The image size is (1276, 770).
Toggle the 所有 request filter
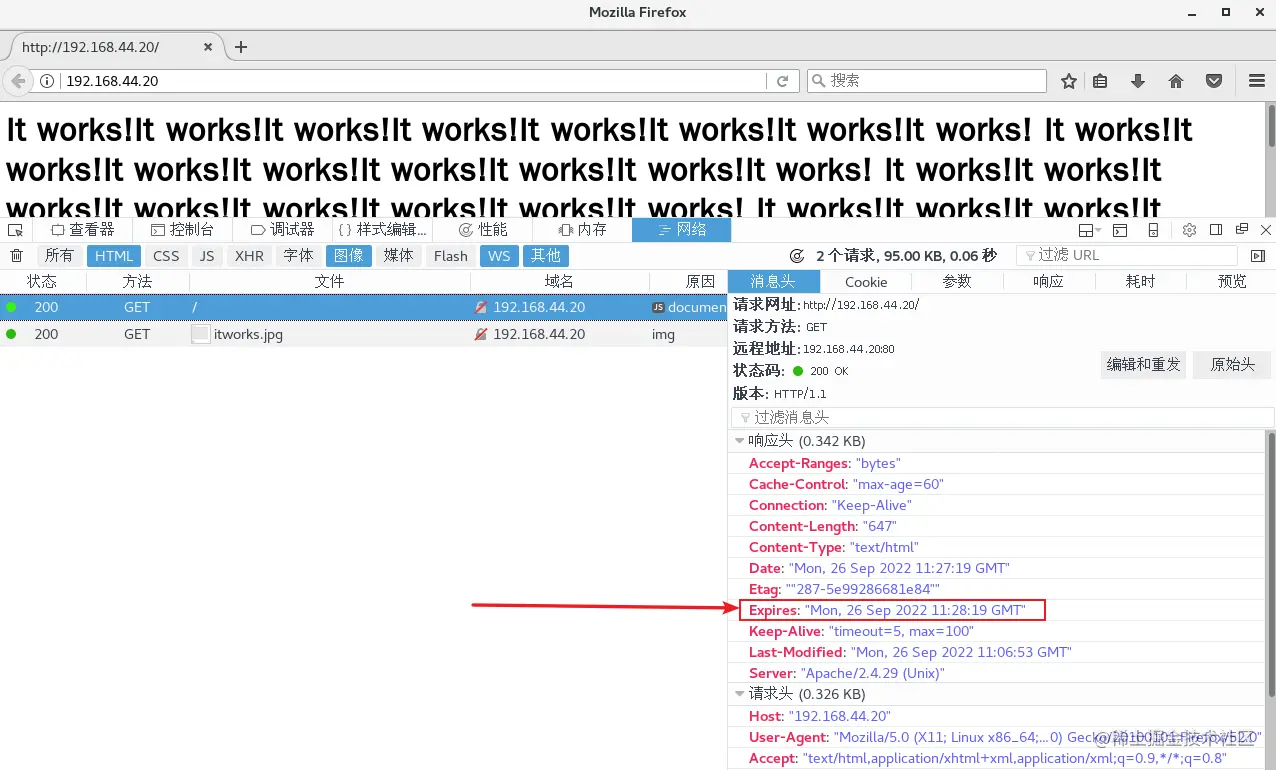click(59, 256)
